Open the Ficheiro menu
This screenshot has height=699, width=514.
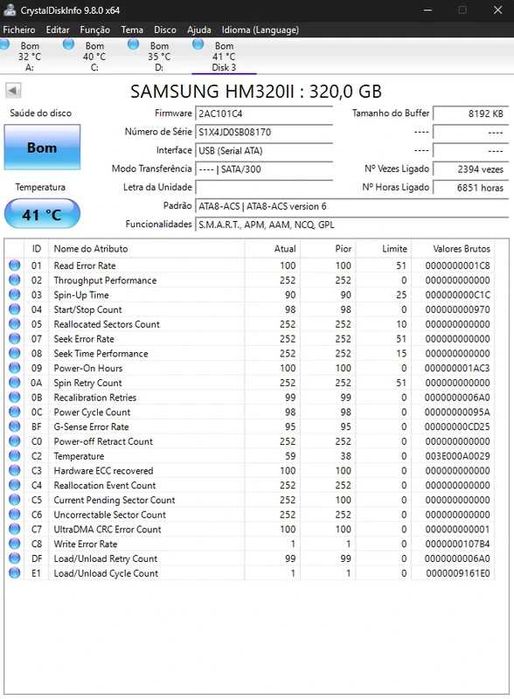(x=19, y=30)
